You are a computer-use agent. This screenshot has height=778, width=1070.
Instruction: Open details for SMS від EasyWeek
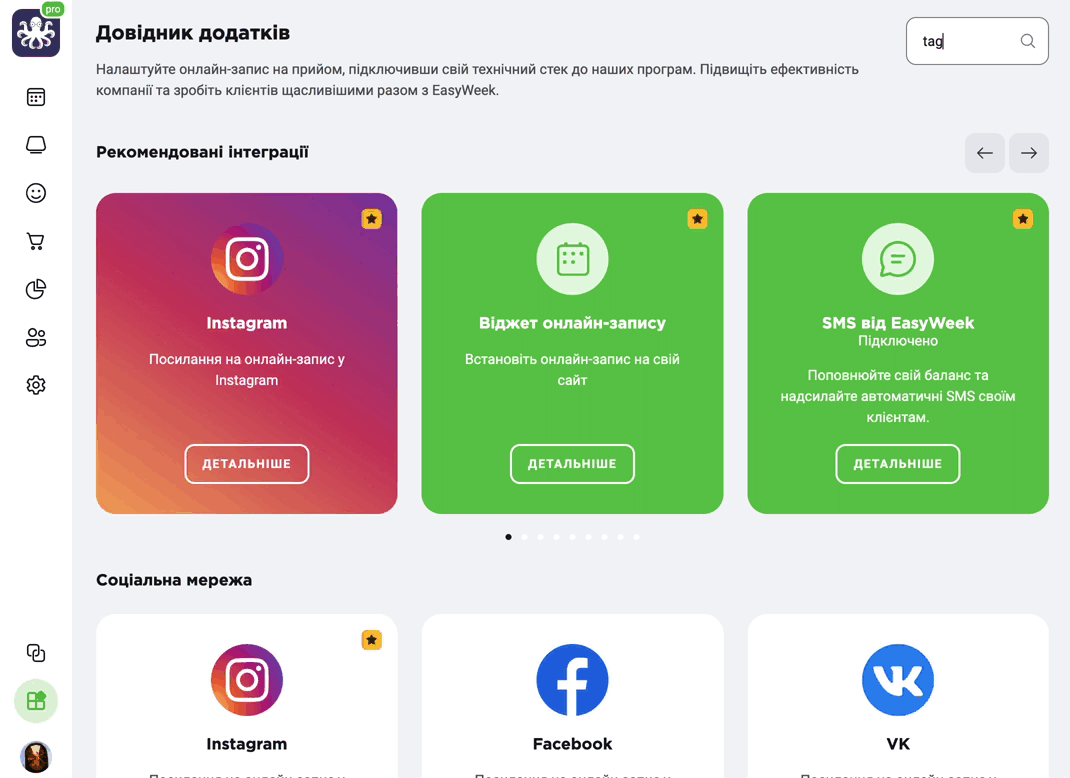897,464
